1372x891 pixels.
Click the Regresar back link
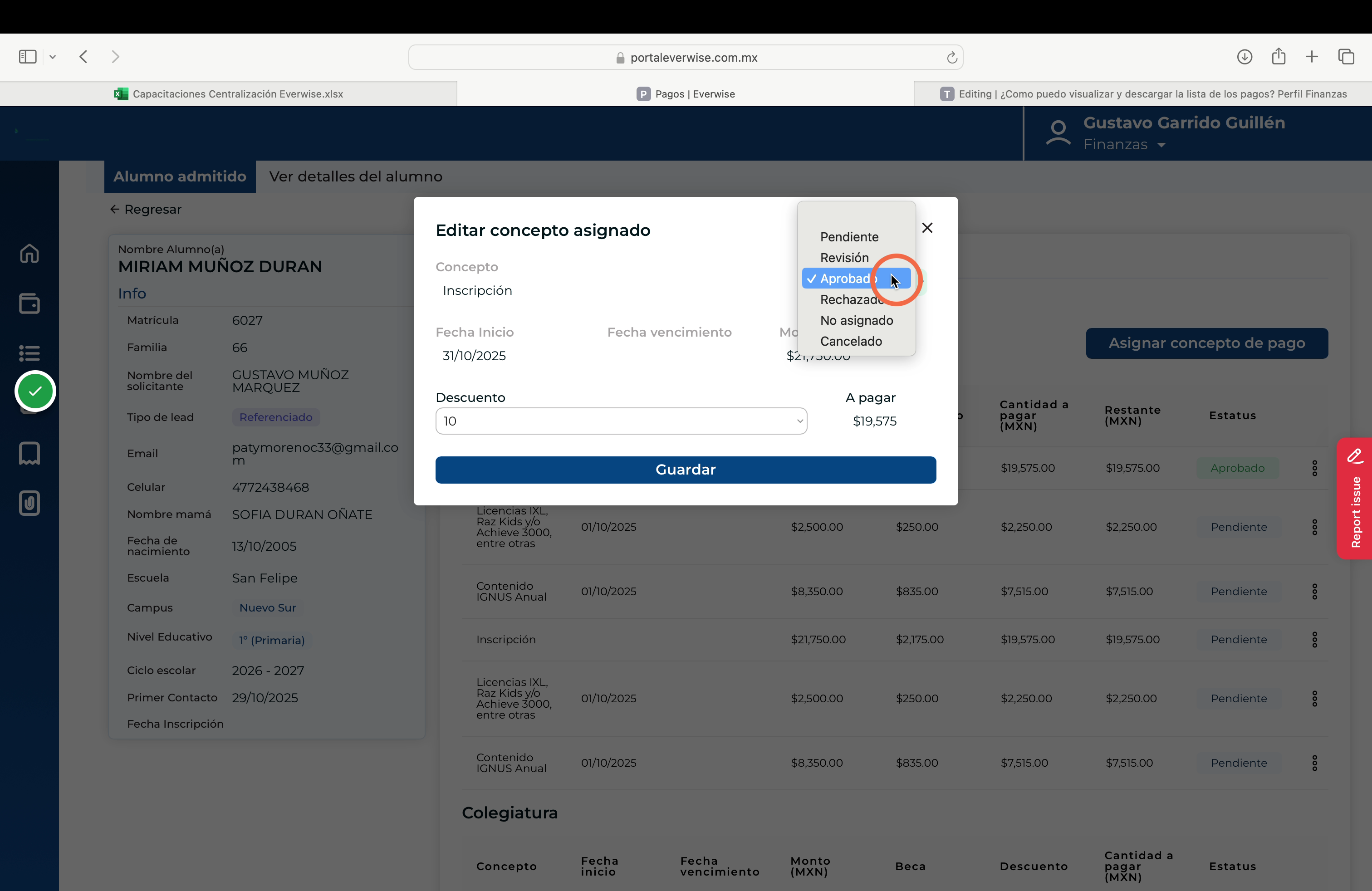(x=146, y=209)
